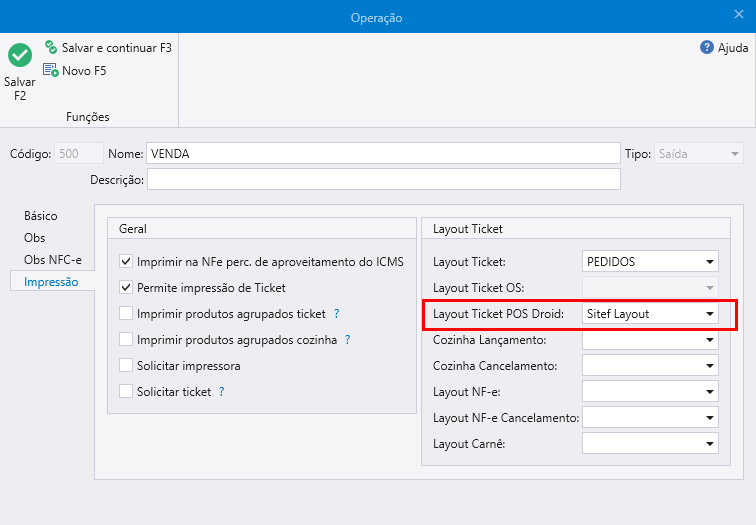Switch to the Básico tab

point(41,216)
